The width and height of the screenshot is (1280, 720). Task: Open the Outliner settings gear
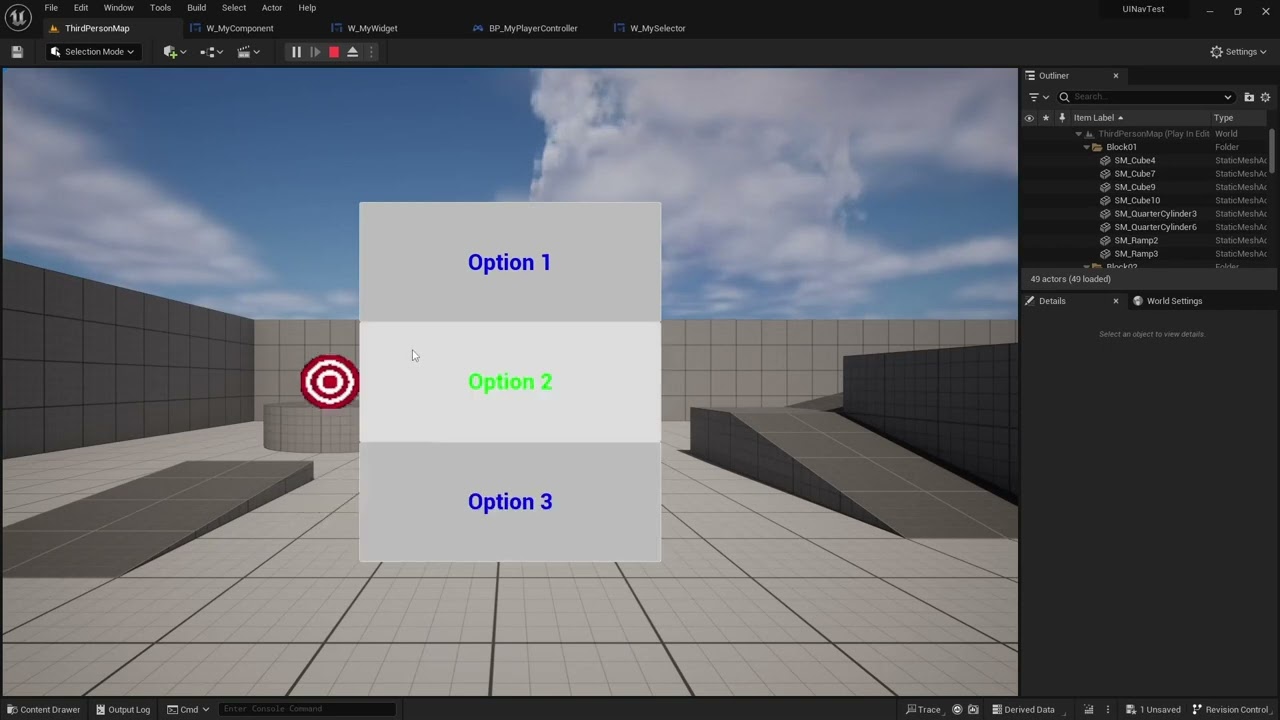[x=1265, y=97]
